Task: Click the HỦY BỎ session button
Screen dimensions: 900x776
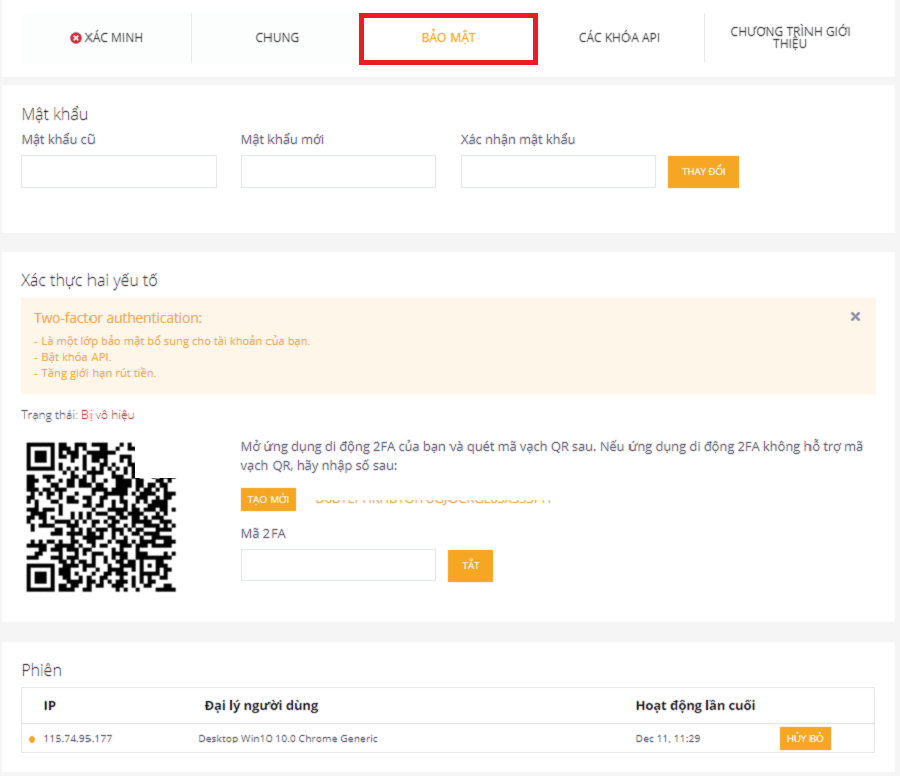Action: tap(805, 738)
